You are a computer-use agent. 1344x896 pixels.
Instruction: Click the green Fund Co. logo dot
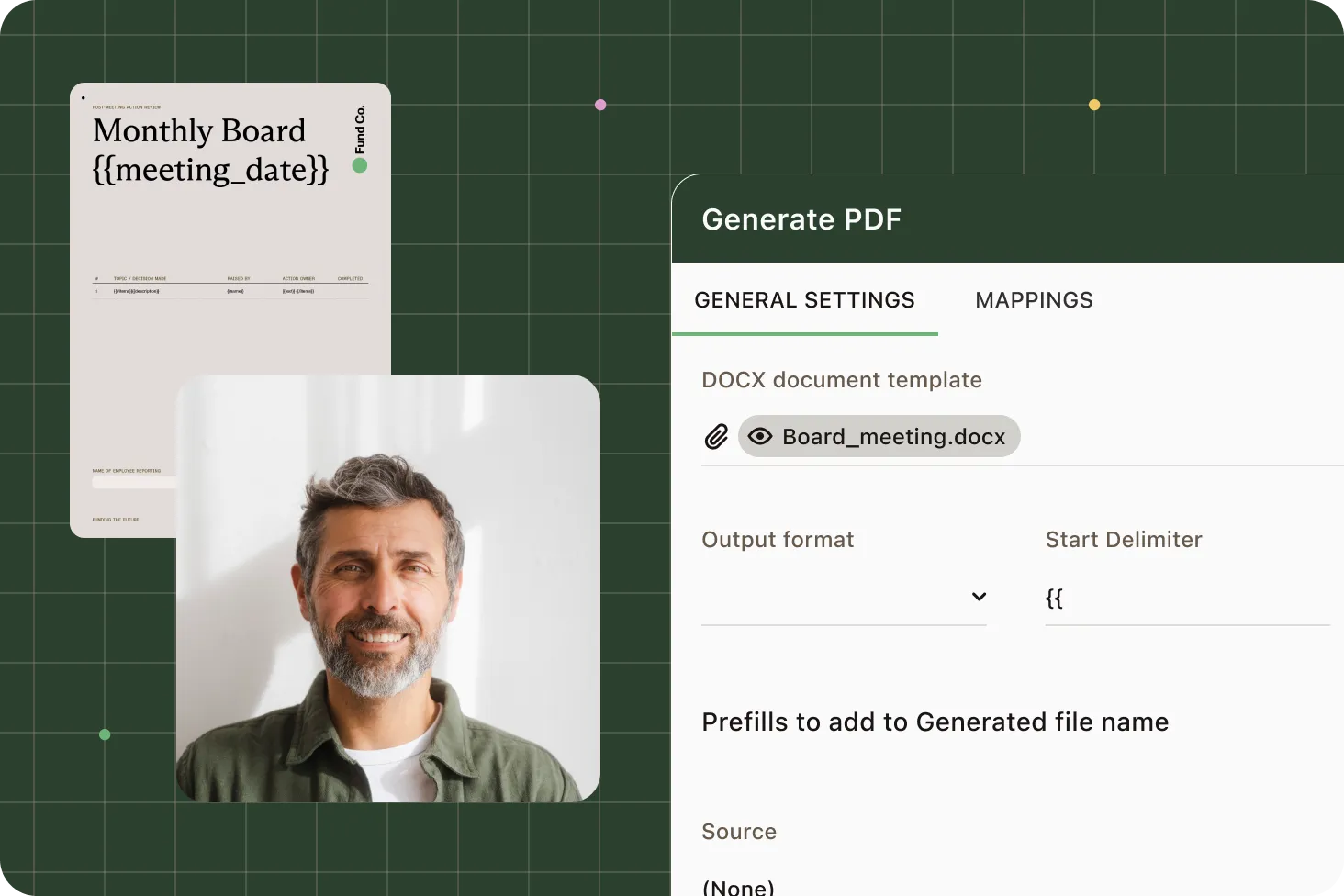pos(360,165)
